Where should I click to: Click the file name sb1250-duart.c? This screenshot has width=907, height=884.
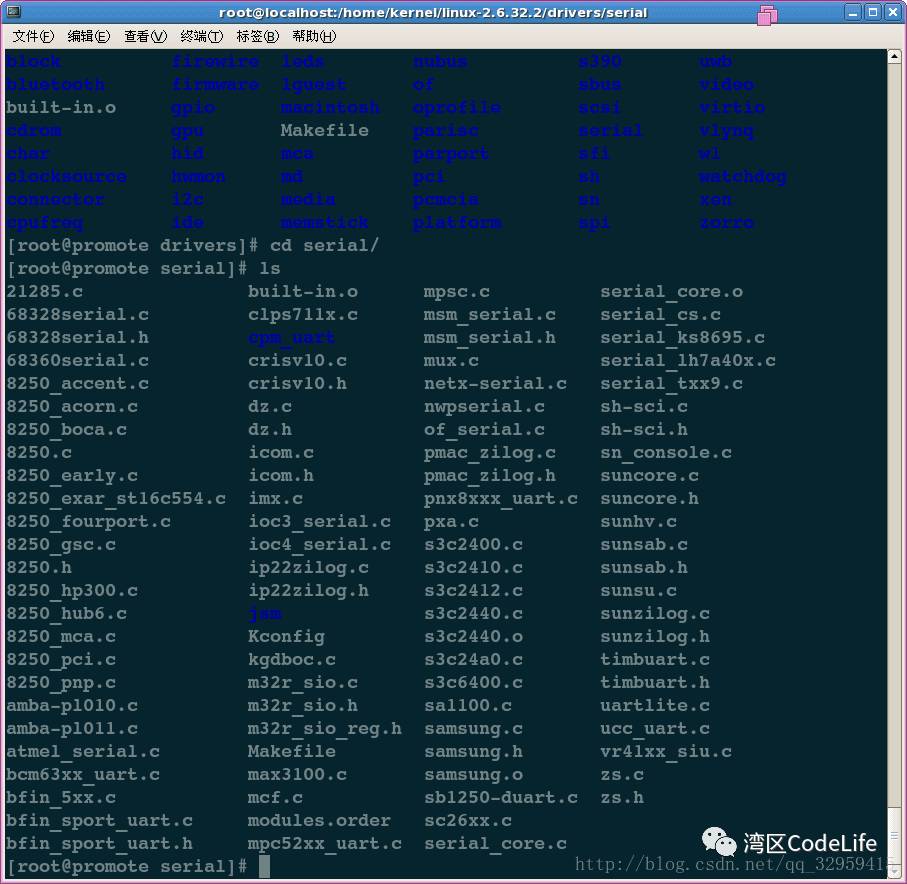501,797
